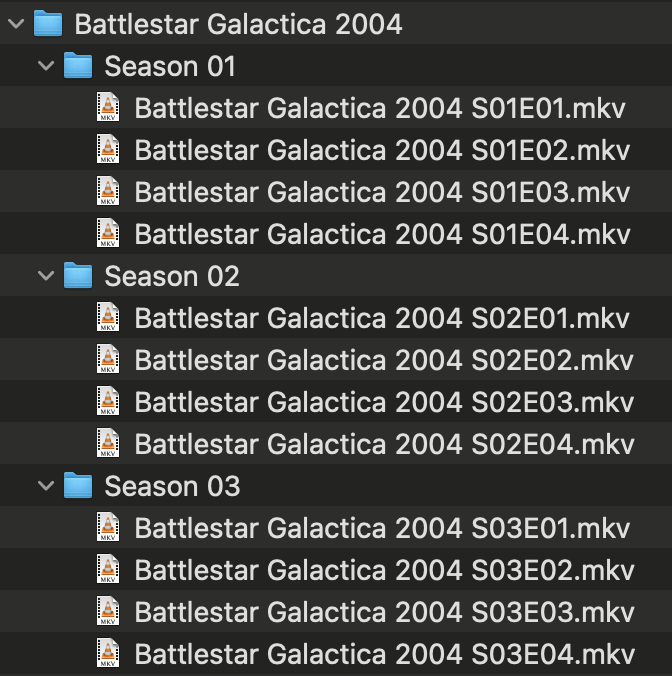
Task: Click the MKV icon of S03E02.mkv
Action: [108, 569]
